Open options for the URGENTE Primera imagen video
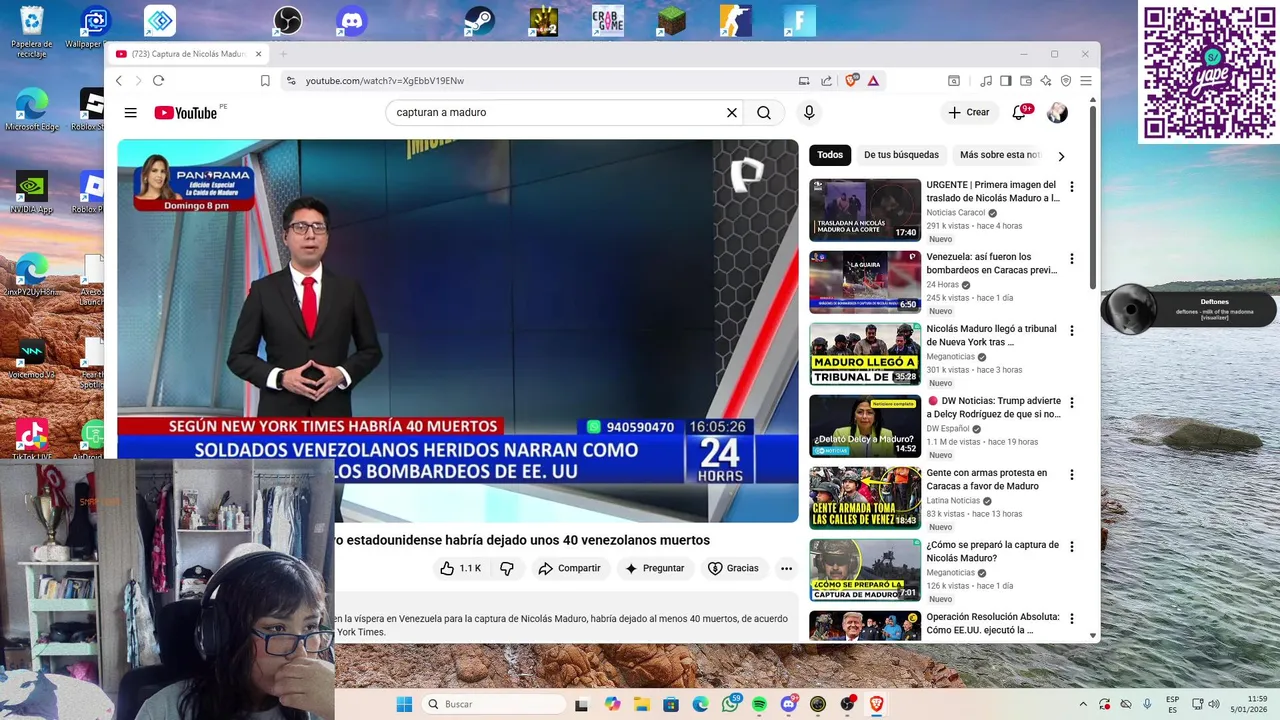 (1071, 187)
